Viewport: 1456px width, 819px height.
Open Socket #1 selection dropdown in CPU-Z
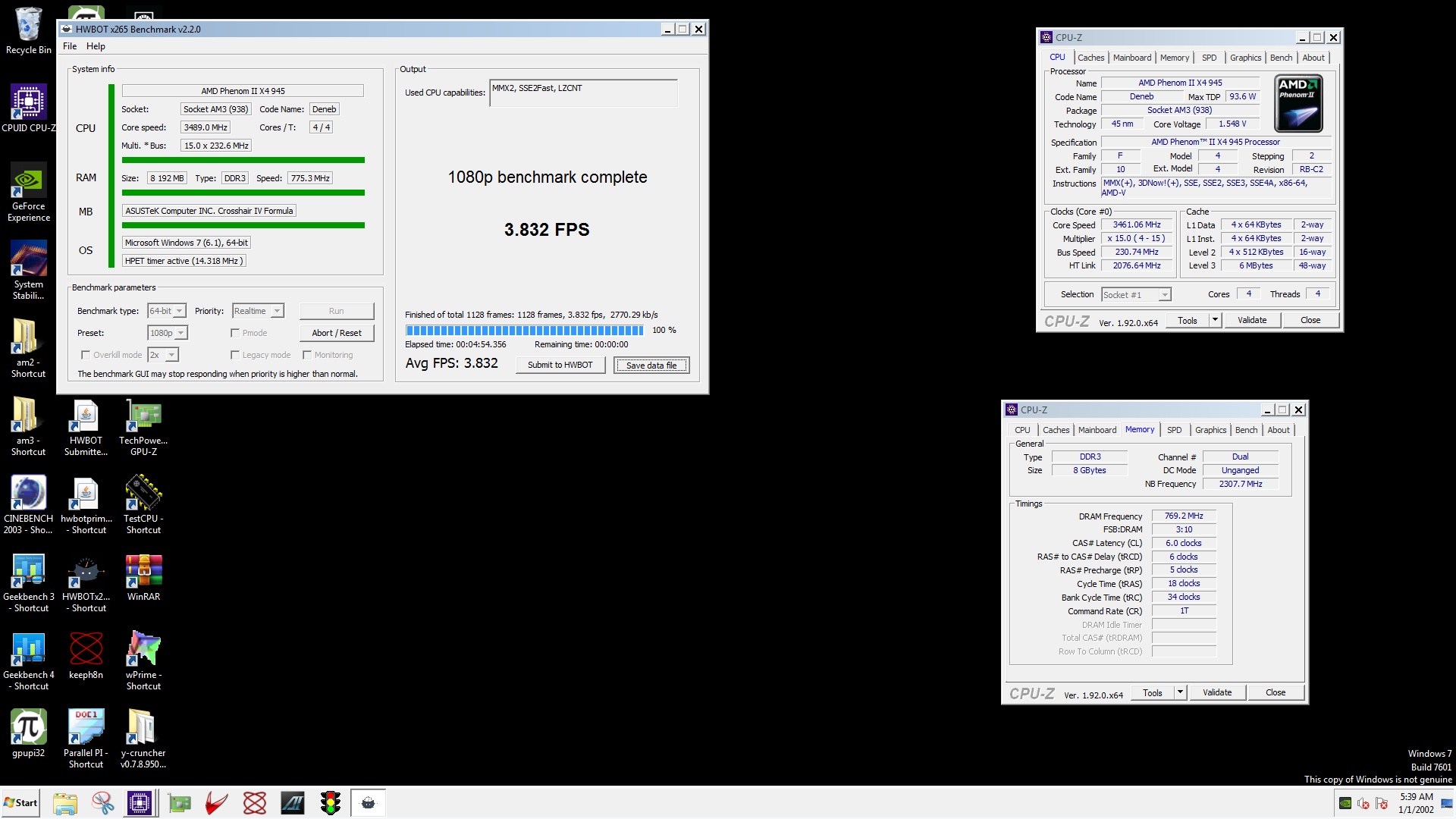[1136, 294]
